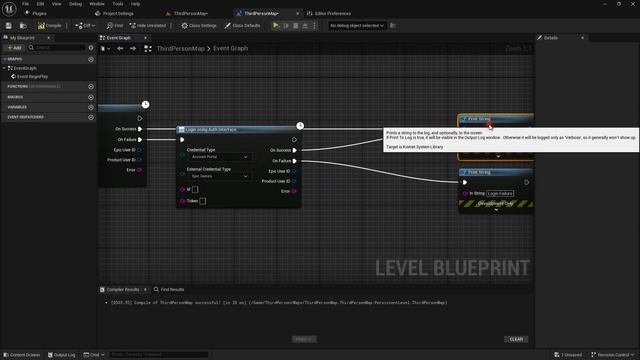This screenshot has height=360, width=640.
Task: Start Play in Editor
Action: [276, 26]
